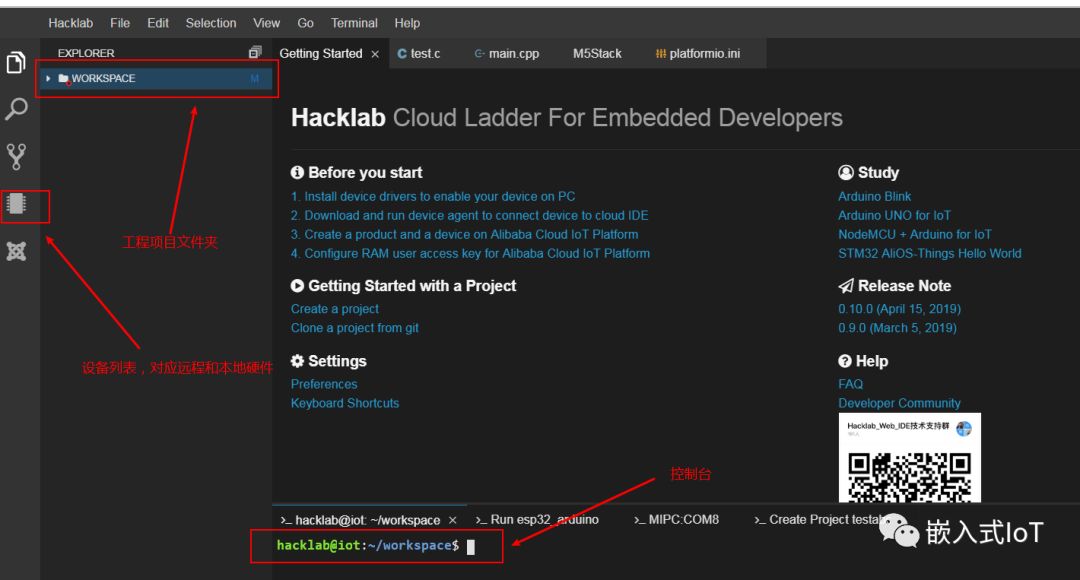Open the Keyboard Shortcuts link
Screen dimensions: 1080x580
click(x=345, y=403)
